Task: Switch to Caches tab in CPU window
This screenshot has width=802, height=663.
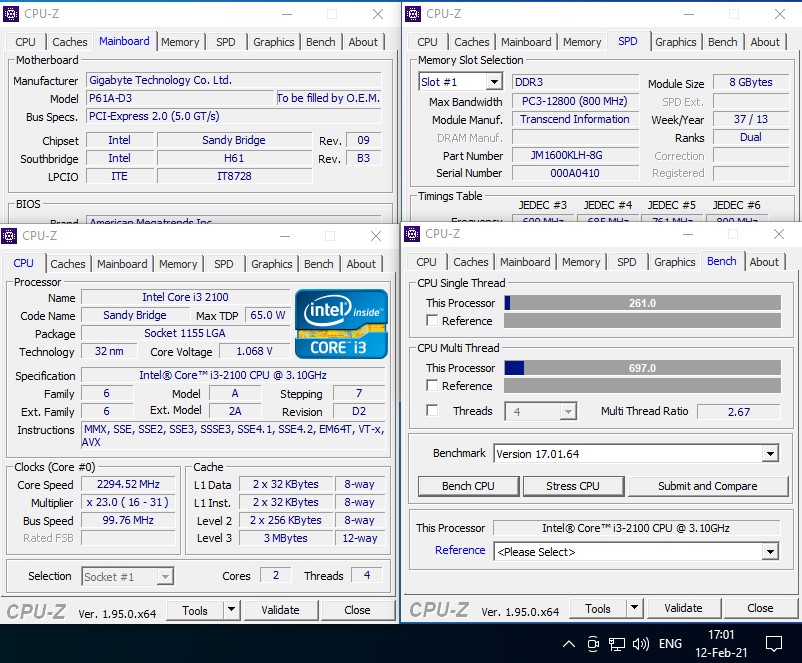Action: pyautogui.click(x=68, y=264)
